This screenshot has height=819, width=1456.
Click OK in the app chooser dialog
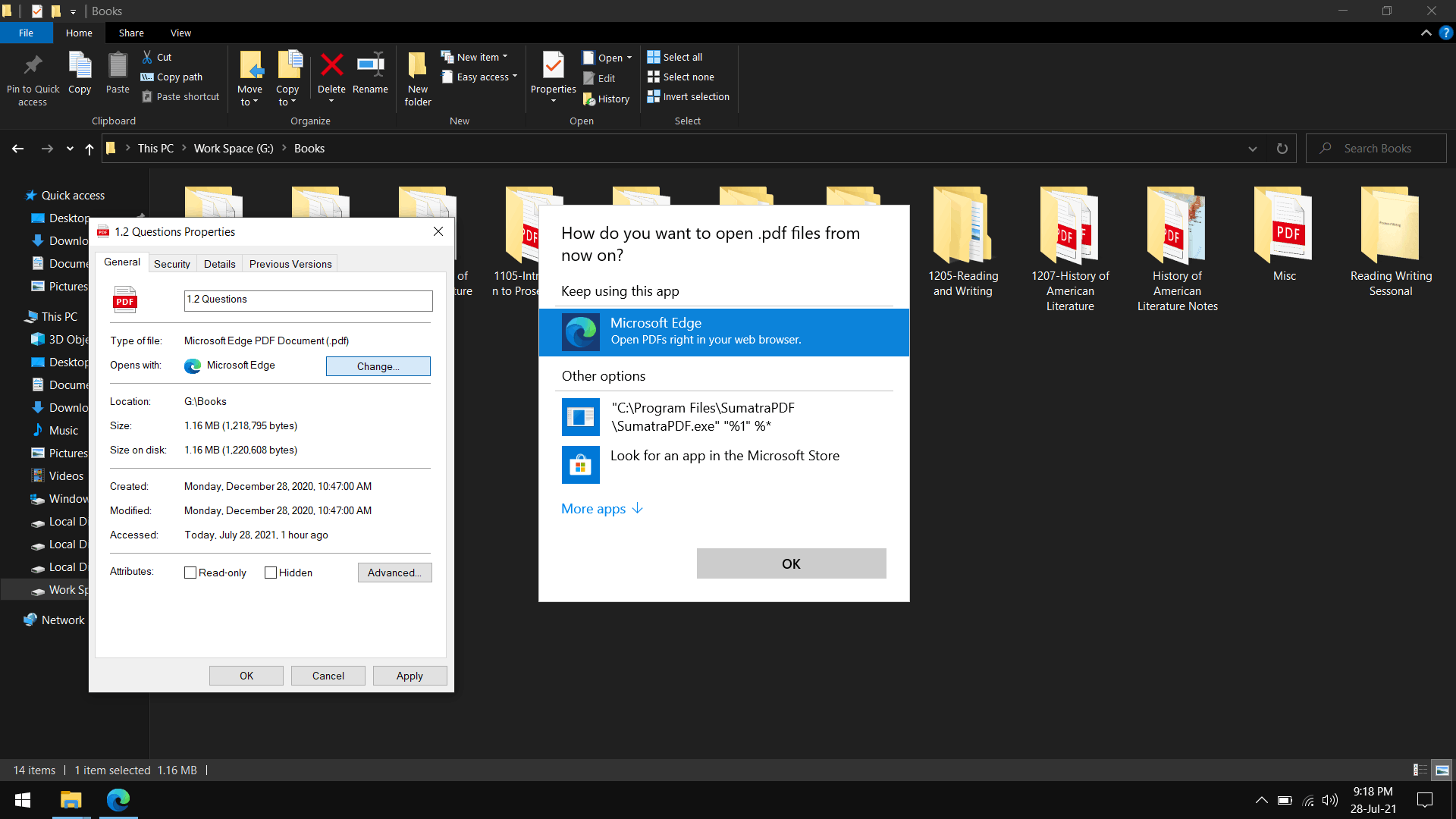coord(791,563)
